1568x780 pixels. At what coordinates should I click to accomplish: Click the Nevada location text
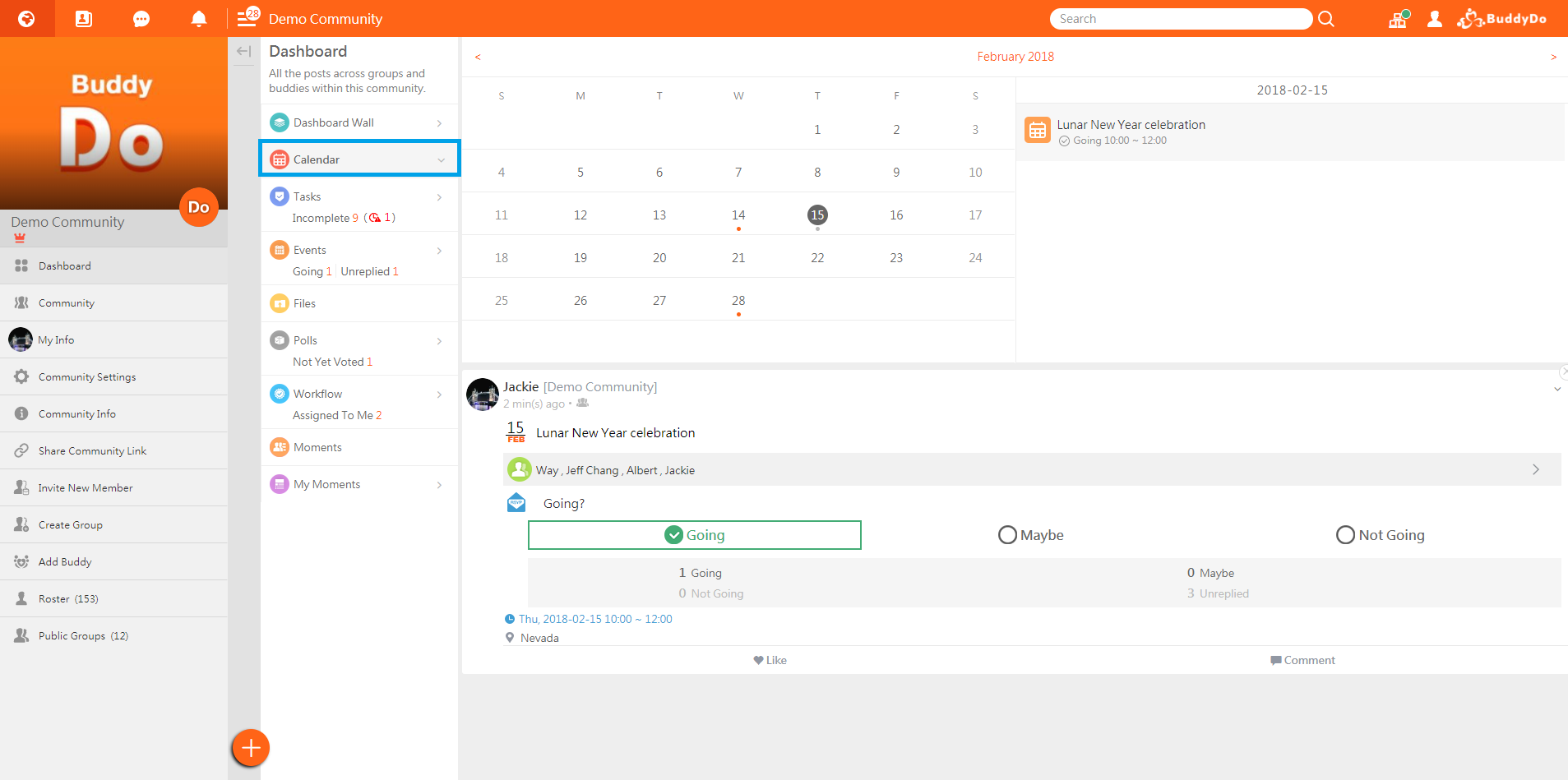click(539, 638)
